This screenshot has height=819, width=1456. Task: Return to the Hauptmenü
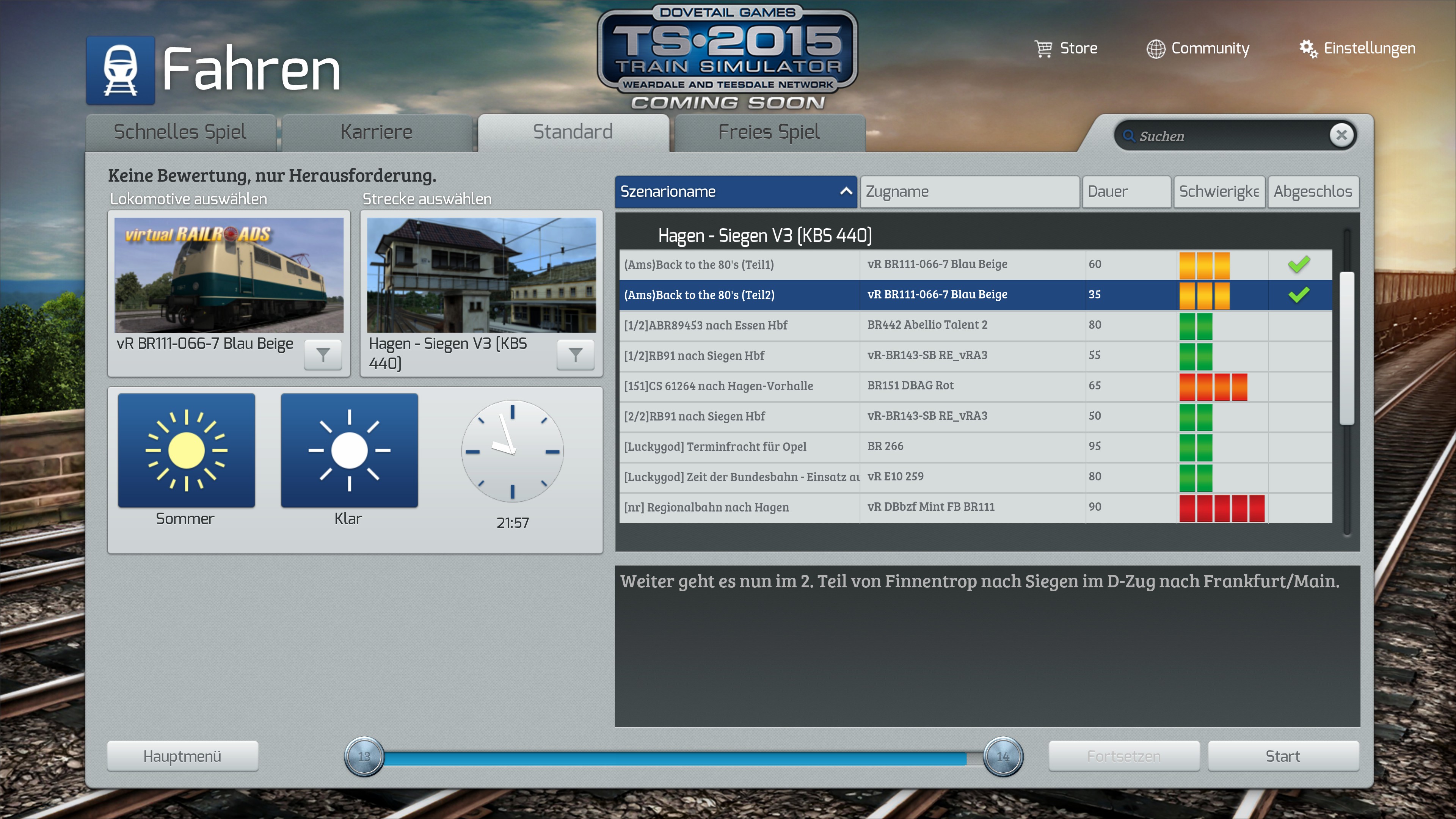(x=182, y=756)
